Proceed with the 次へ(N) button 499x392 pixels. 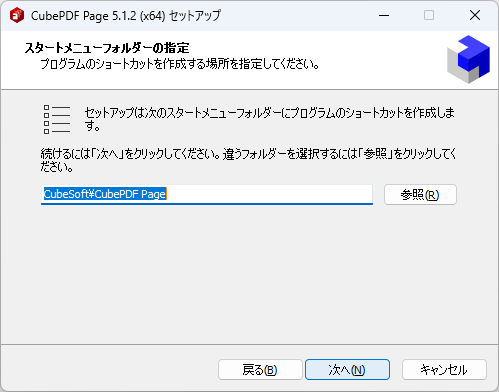click(x=347, y=370)
